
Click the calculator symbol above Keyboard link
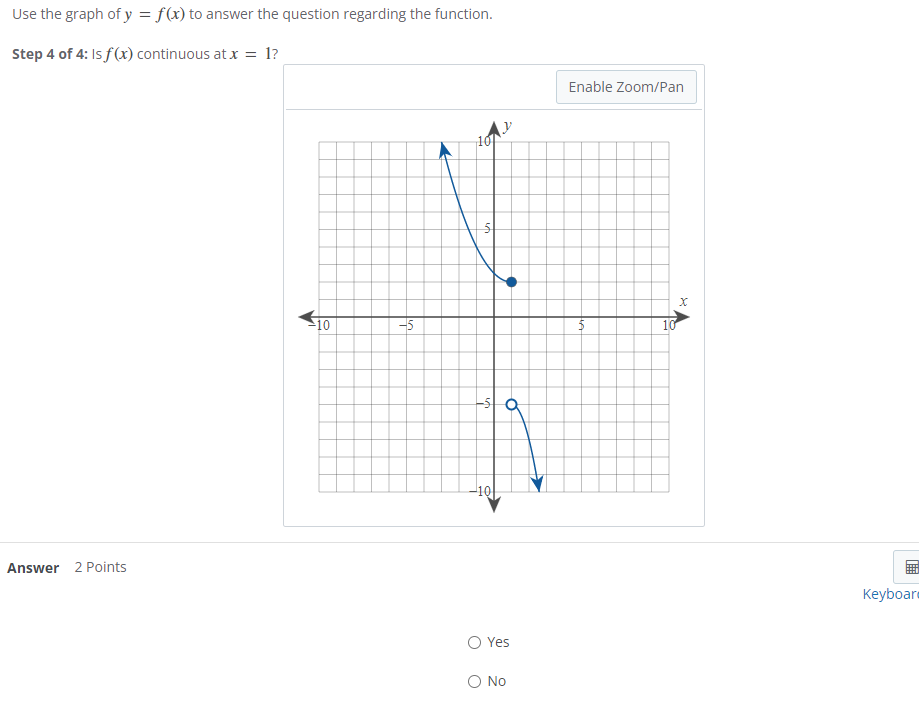911,567
